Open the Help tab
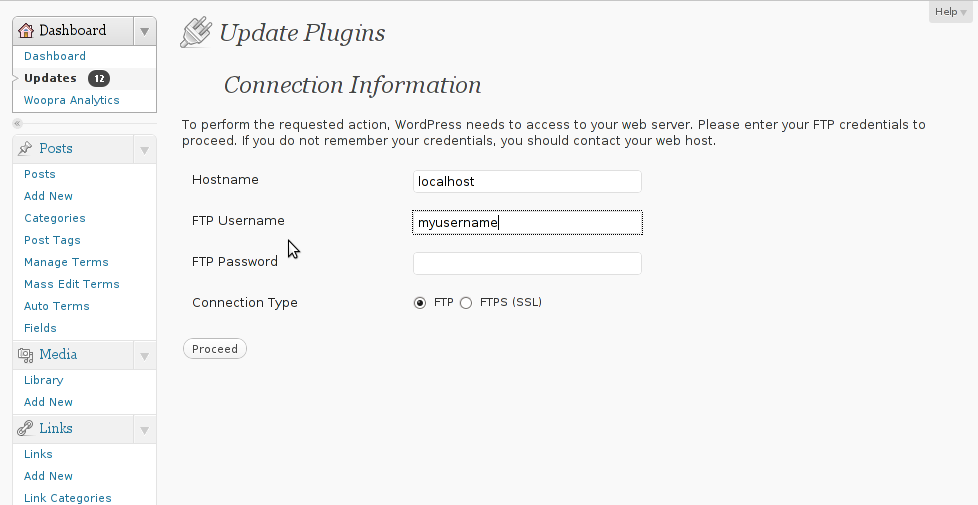The image size is (978, 505). pyautogui.click(x=951, y=11)
